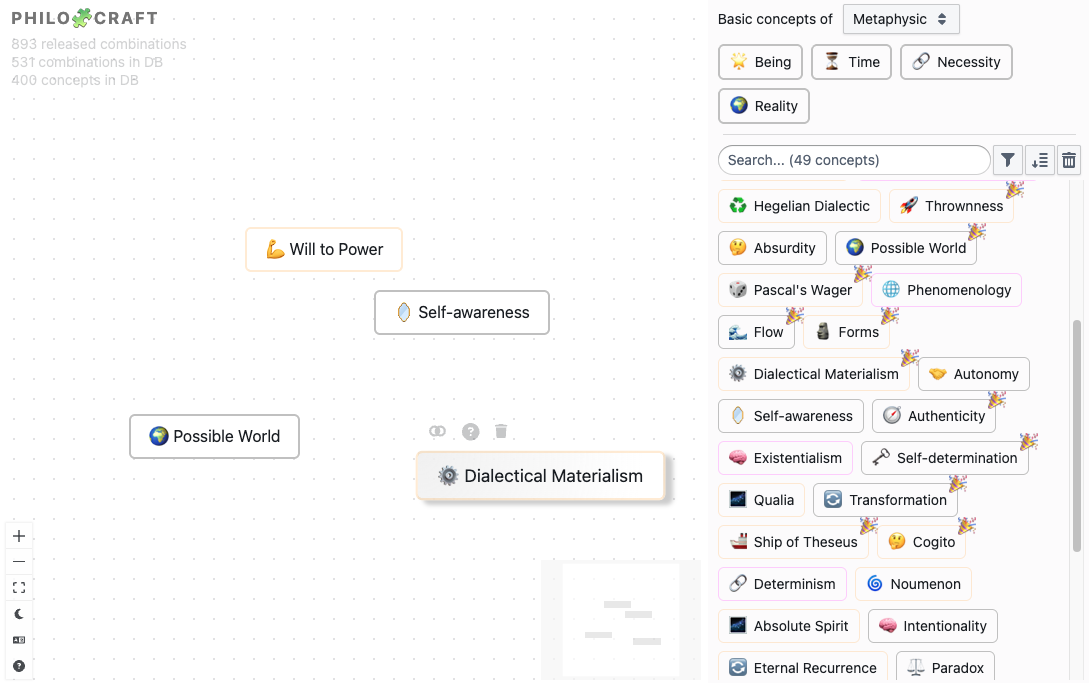This screenshot has width=1089, height=683.
Task: Select the Self-awareness node on the canvas
Action: point(462,313)
